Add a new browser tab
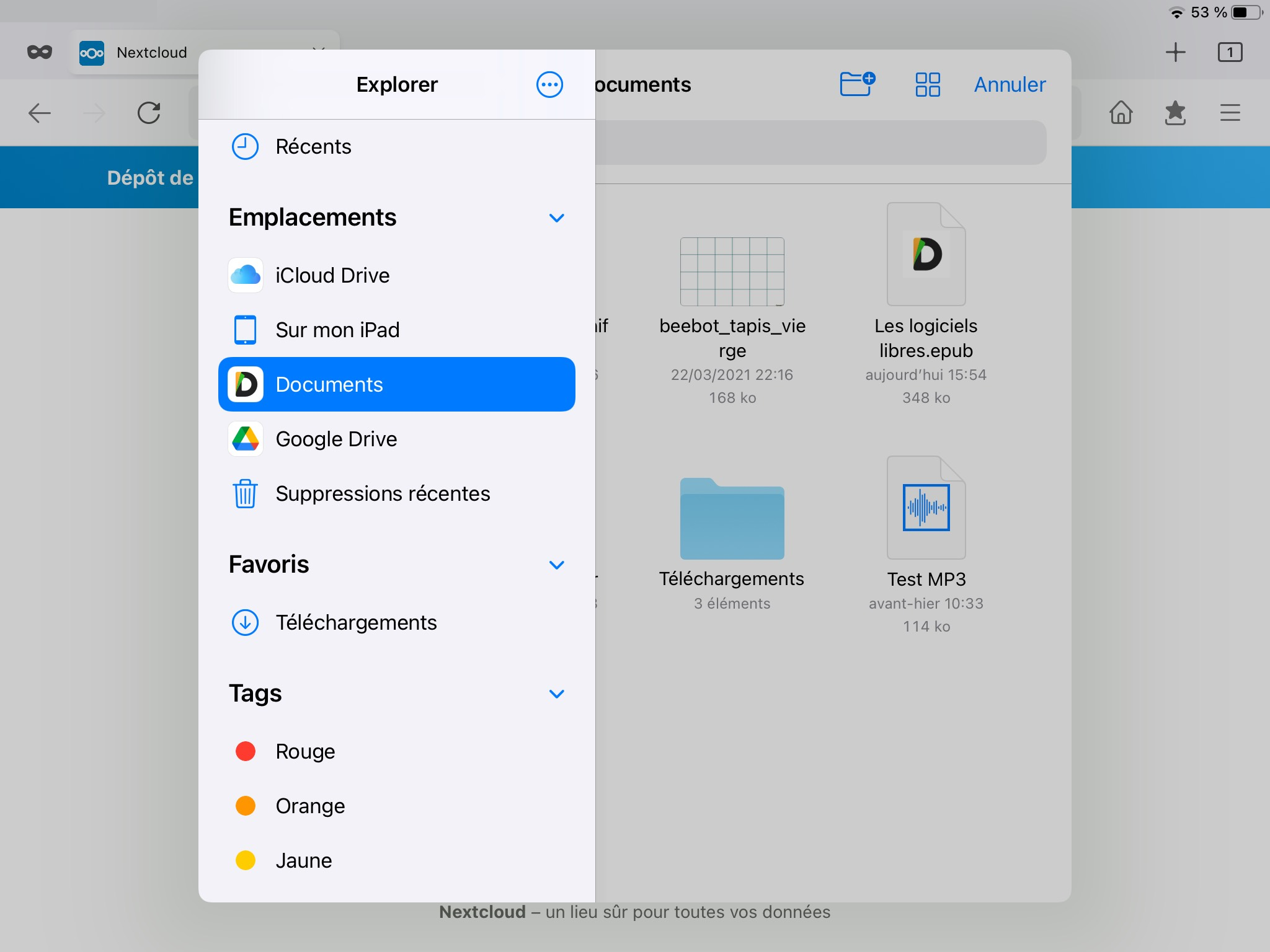 tap(1175, 52)
